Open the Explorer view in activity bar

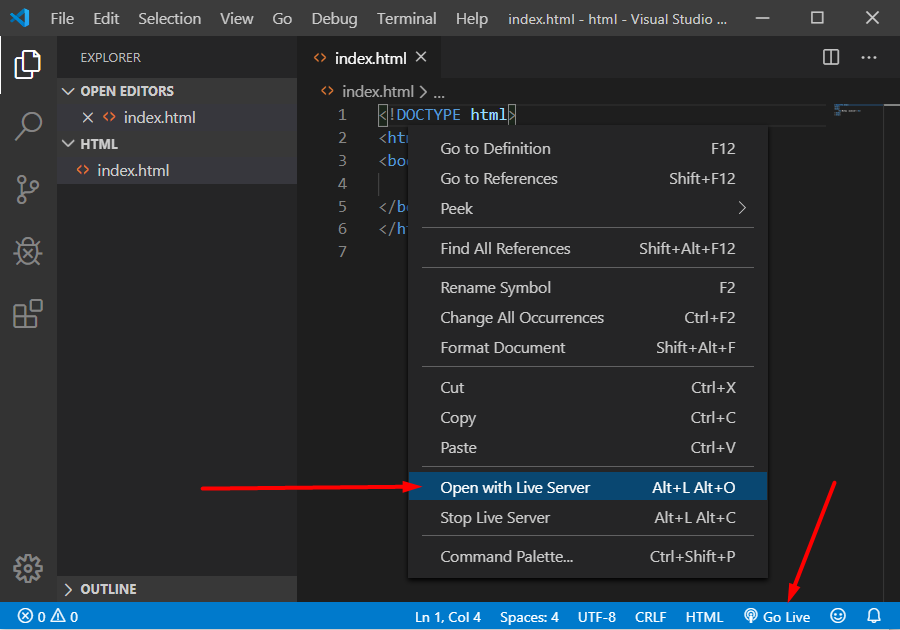point(28,64)
